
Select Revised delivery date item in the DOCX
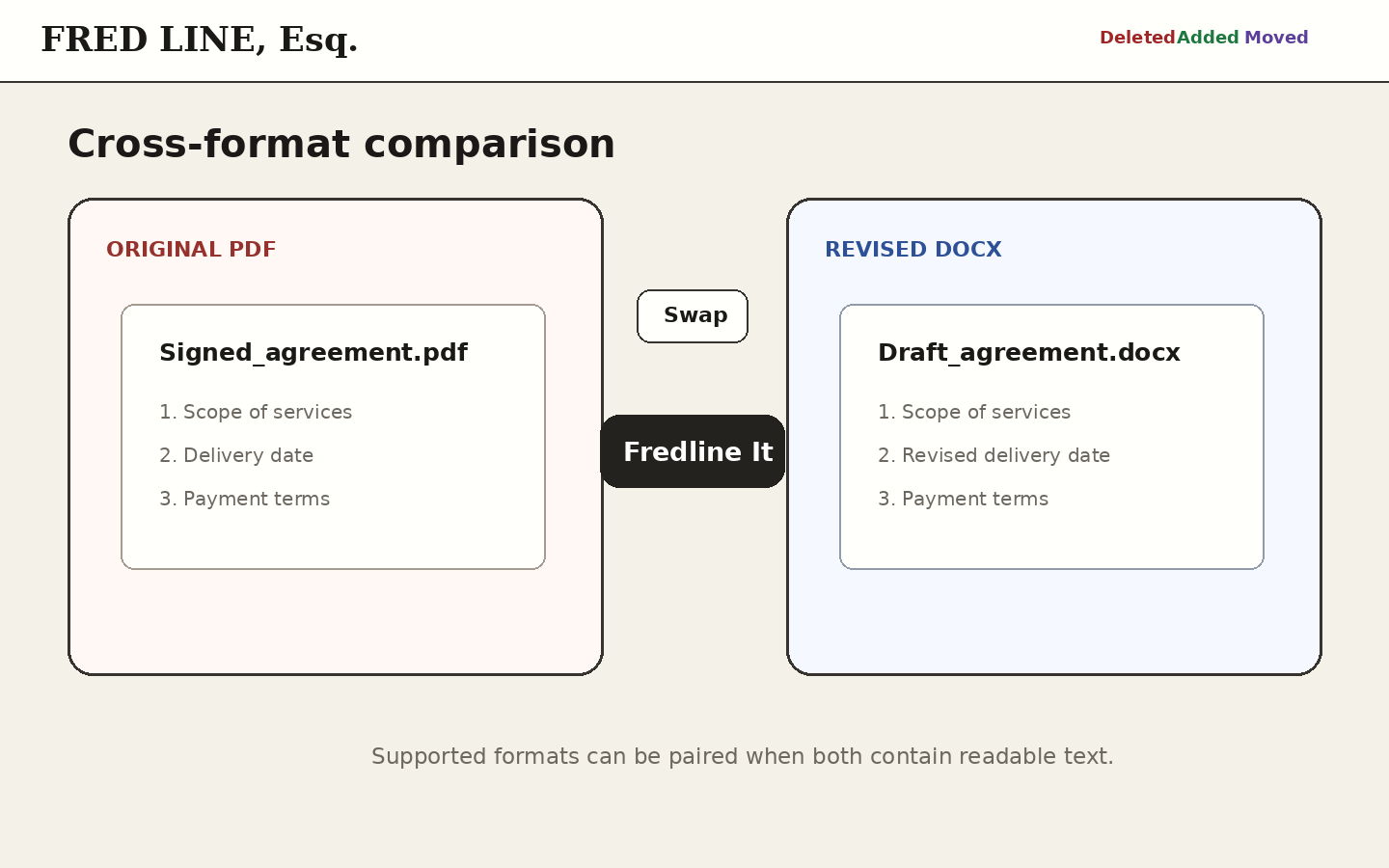point(994,455)
